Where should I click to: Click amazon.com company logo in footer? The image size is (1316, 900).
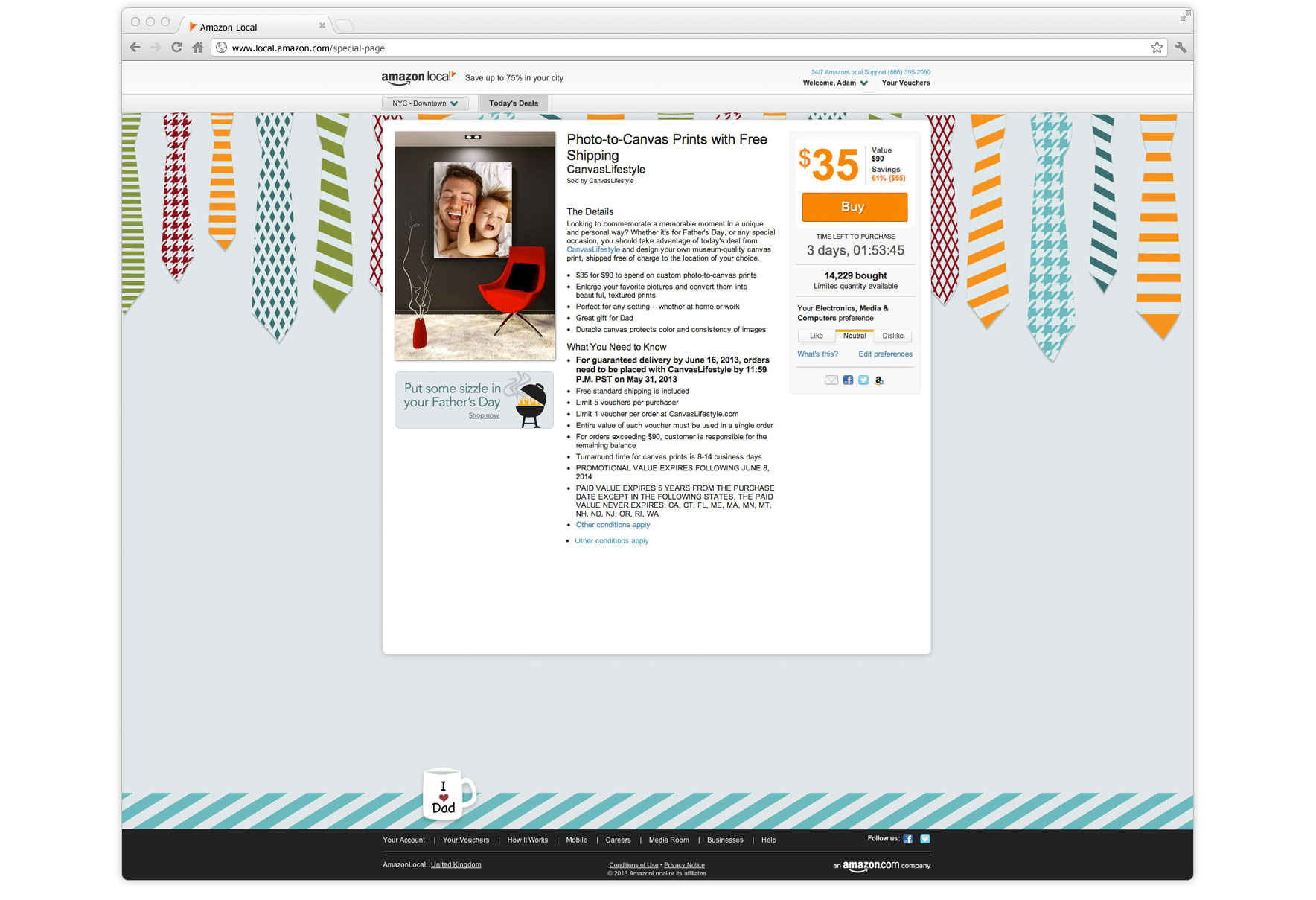[x=881, y=865]
